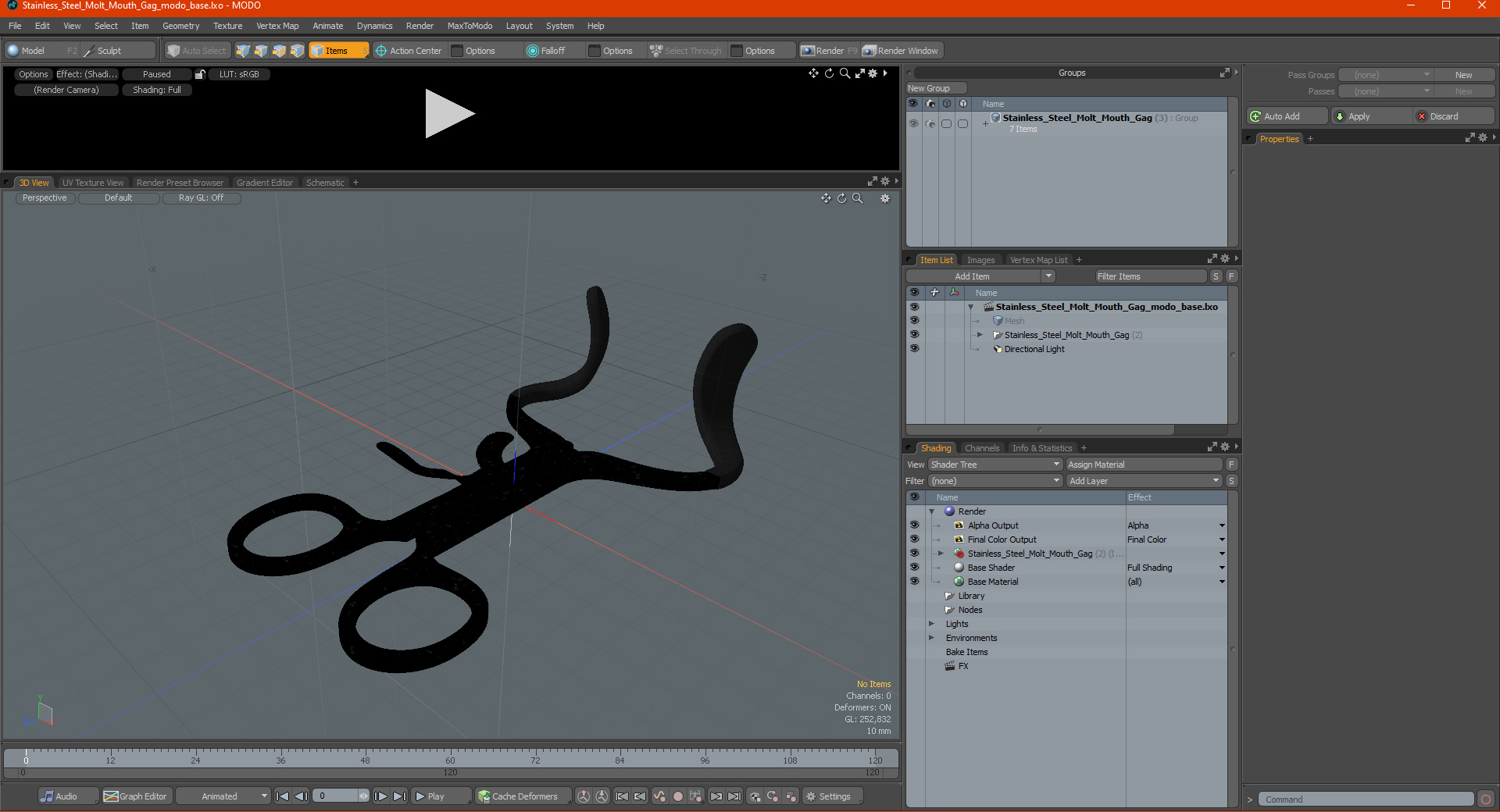Go to first frame
The width and height of the screenshot is (1500, 812).
point(283,796)
